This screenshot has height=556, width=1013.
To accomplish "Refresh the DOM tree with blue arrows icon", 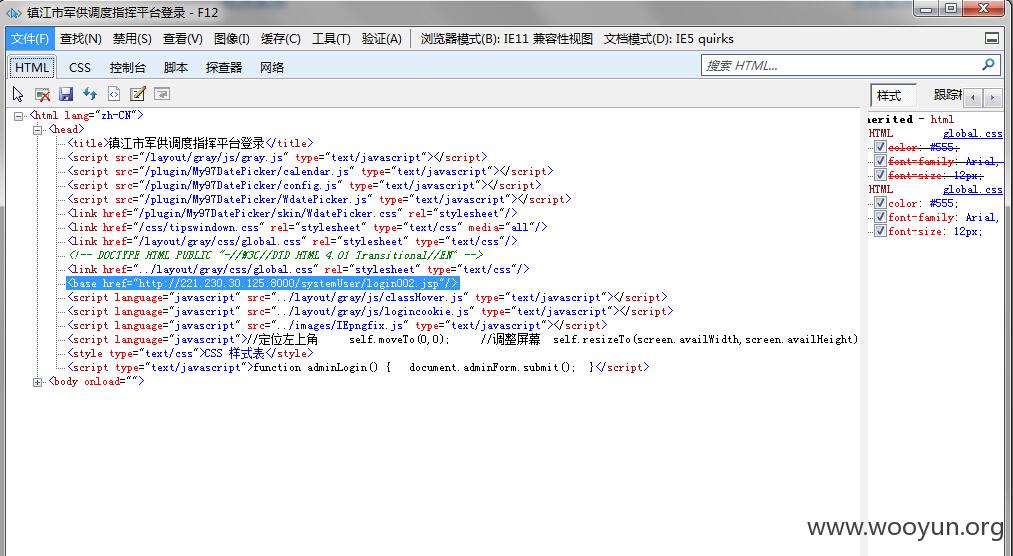I will 90,94.
